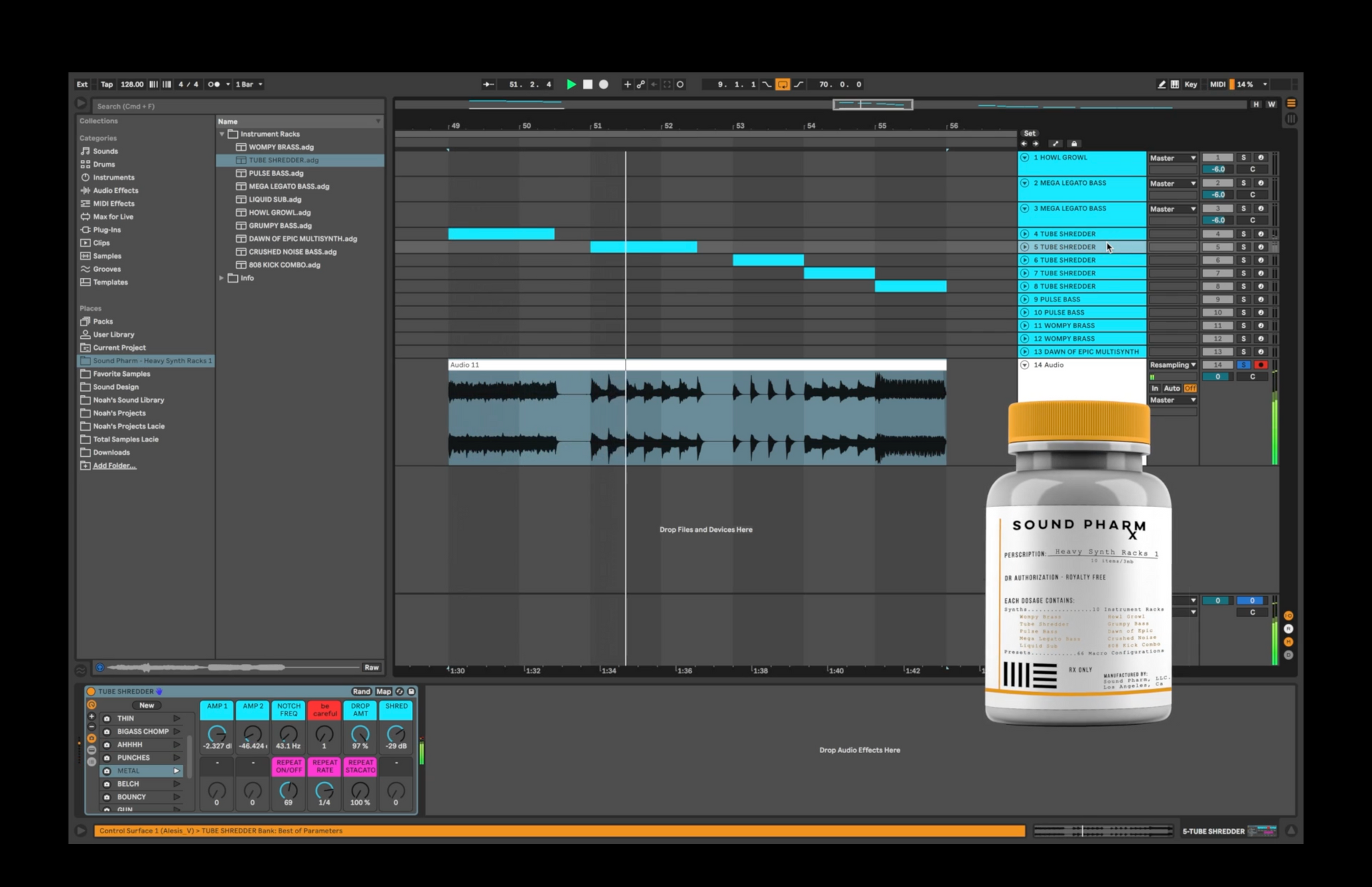Unfold the 9 PULSE BASS track
This screenshot has height=887, width=1372.
pyautogui.click(x=1024, y=299)
